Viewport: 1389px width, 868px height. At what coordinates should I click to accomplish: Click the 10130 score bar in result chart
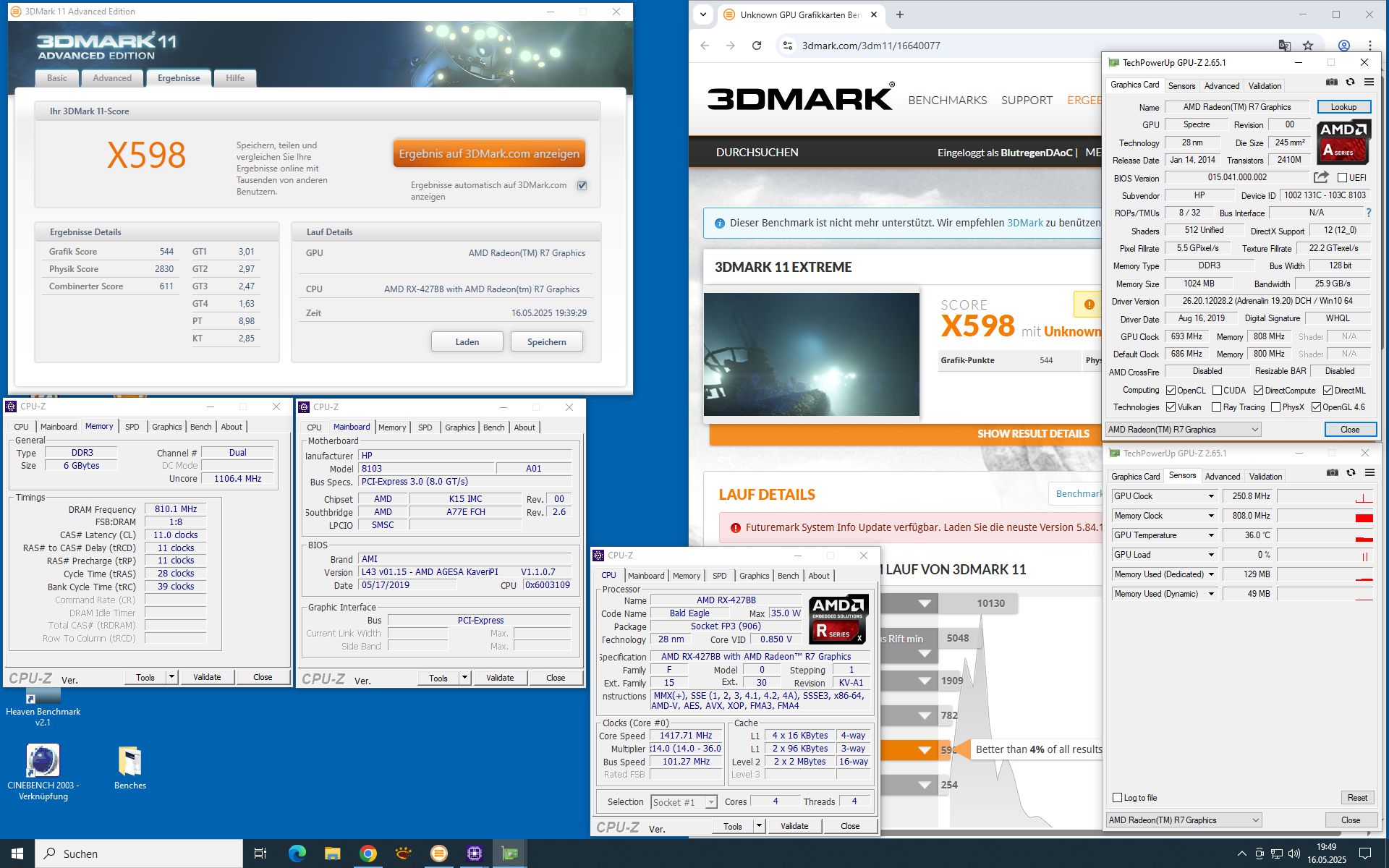click(x=977, y=603)
